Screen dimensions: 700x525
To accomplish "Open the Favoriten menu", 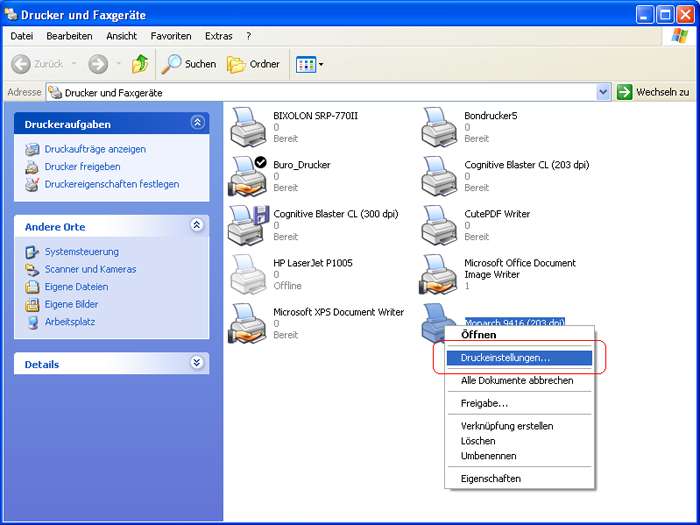I will coord(171,36).
